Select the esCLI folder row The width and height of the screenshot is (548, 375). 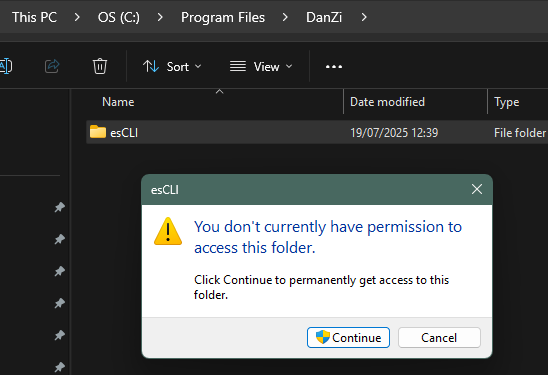317,132
